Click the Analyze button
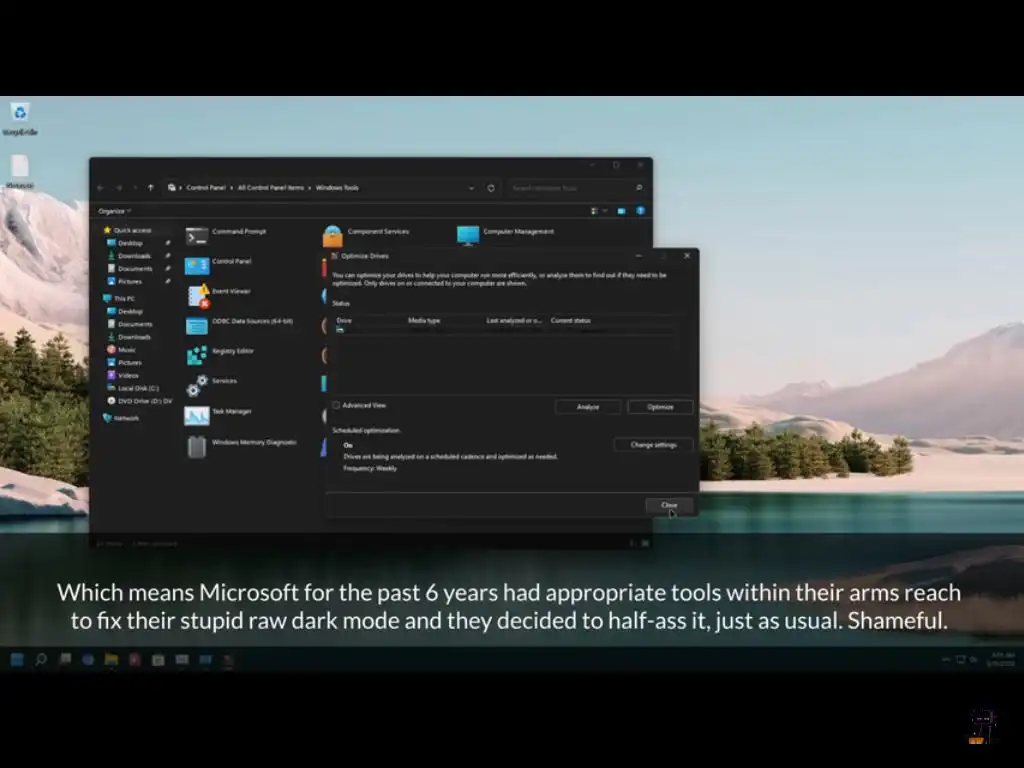This screenshot has height=768, width=1024. (x=588, y=407)
